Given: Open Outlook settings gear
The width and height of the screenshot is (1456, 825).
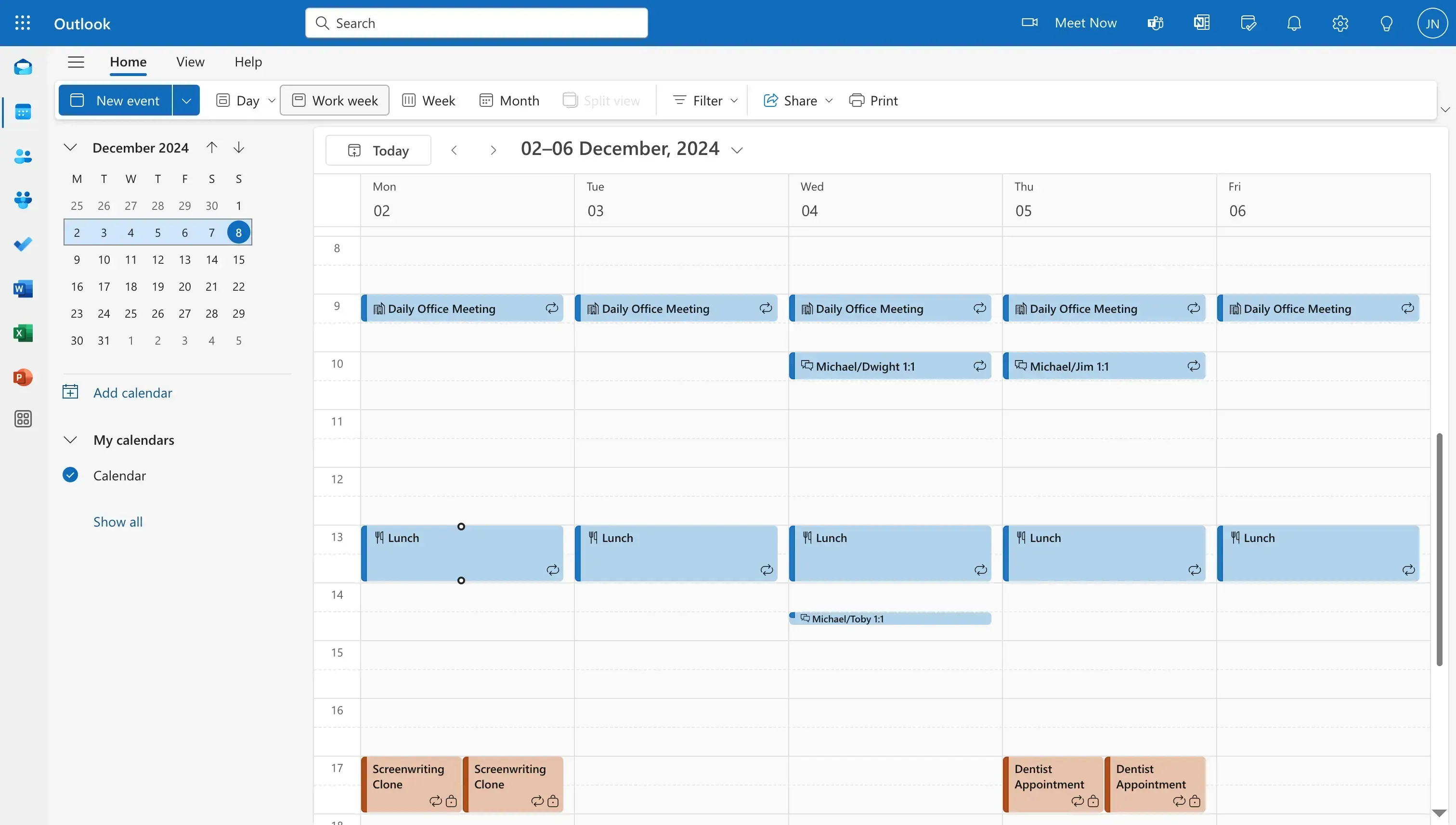Looking at the screenshot, I should [x=1340, y=23].
